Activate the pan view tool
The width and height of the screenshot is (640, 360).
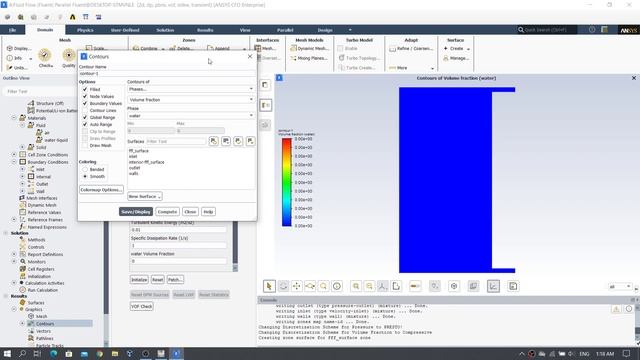[x=297, y=286]
